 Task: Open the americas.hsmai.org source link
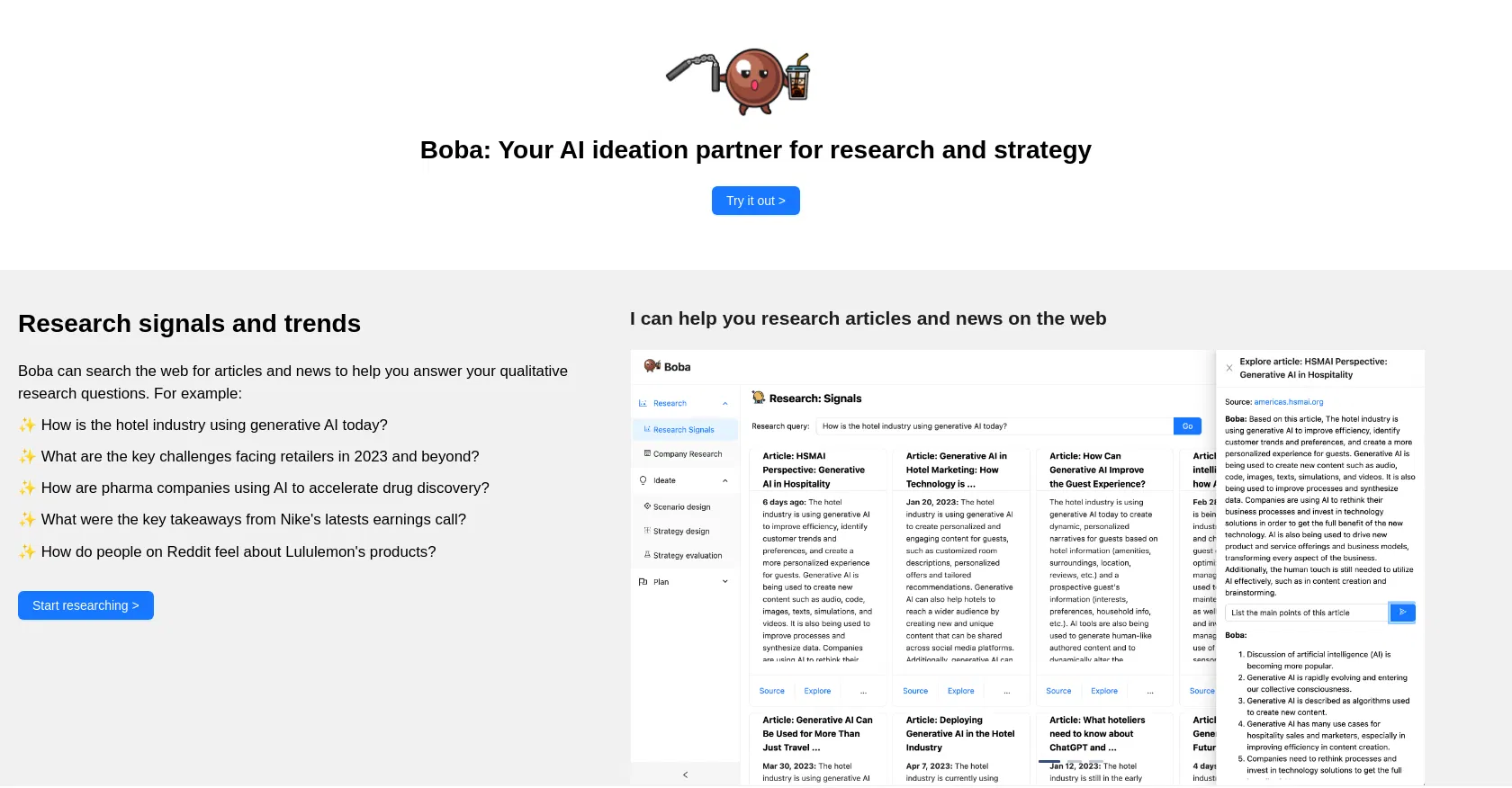(x=1288, y=402)
